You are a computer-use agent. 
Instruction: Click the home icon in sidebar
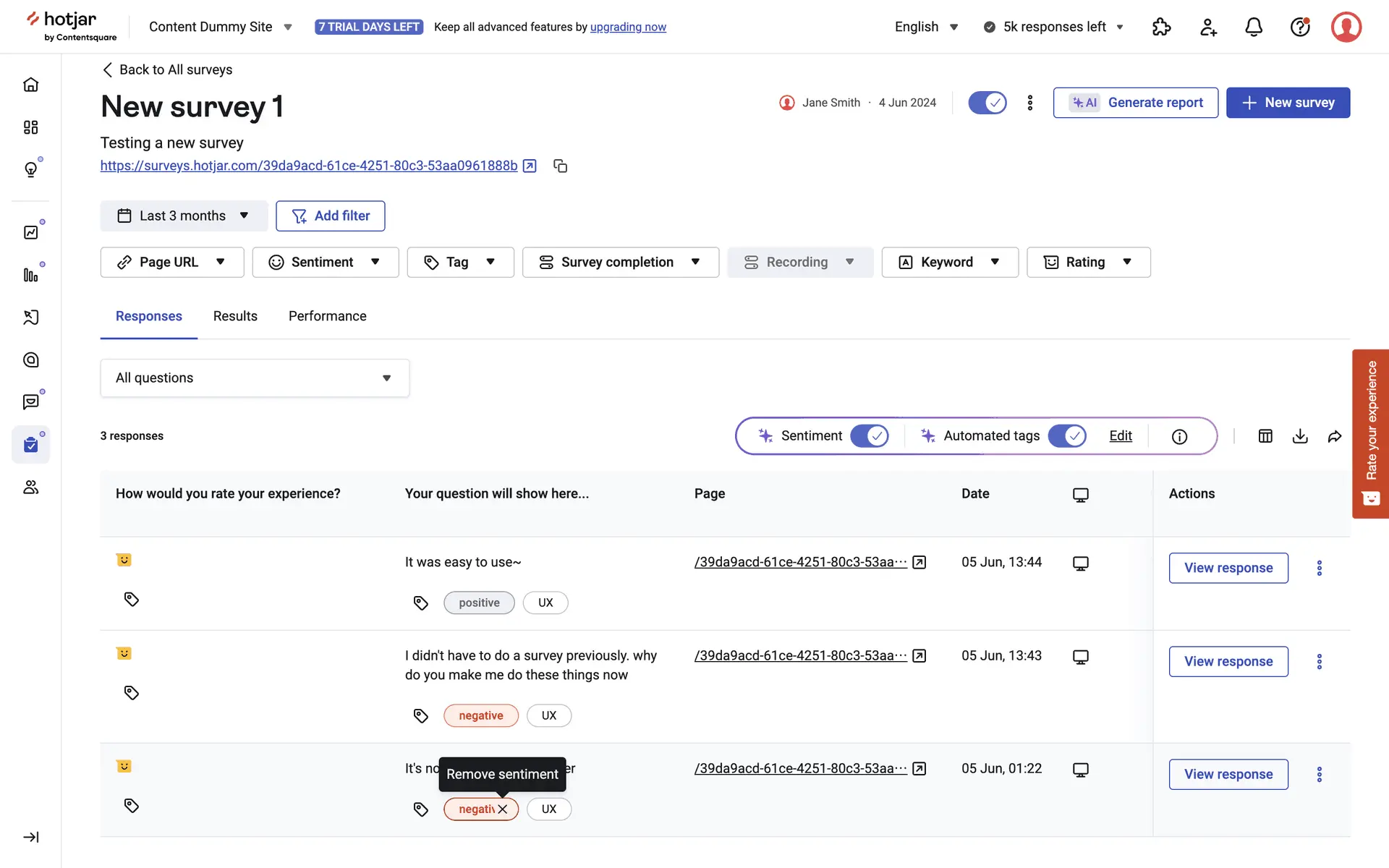30,85
